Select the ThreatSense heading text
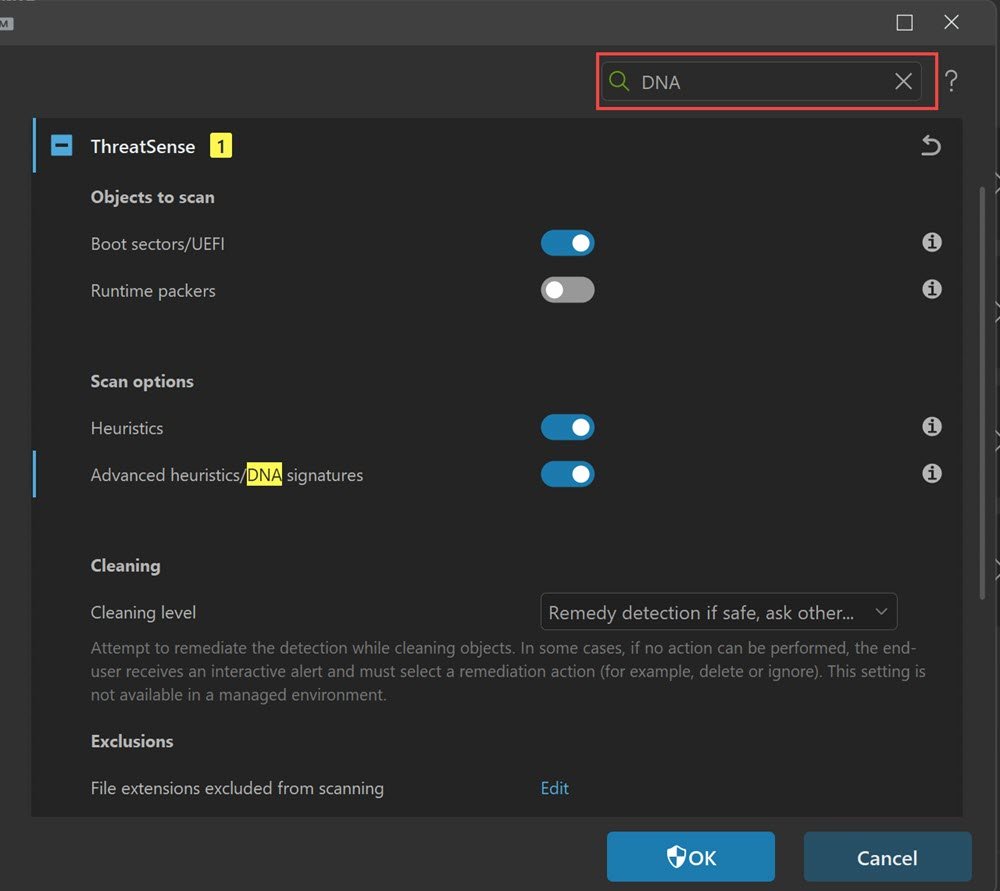Screen dimensions: 1000x891 [x=143, y=147]
